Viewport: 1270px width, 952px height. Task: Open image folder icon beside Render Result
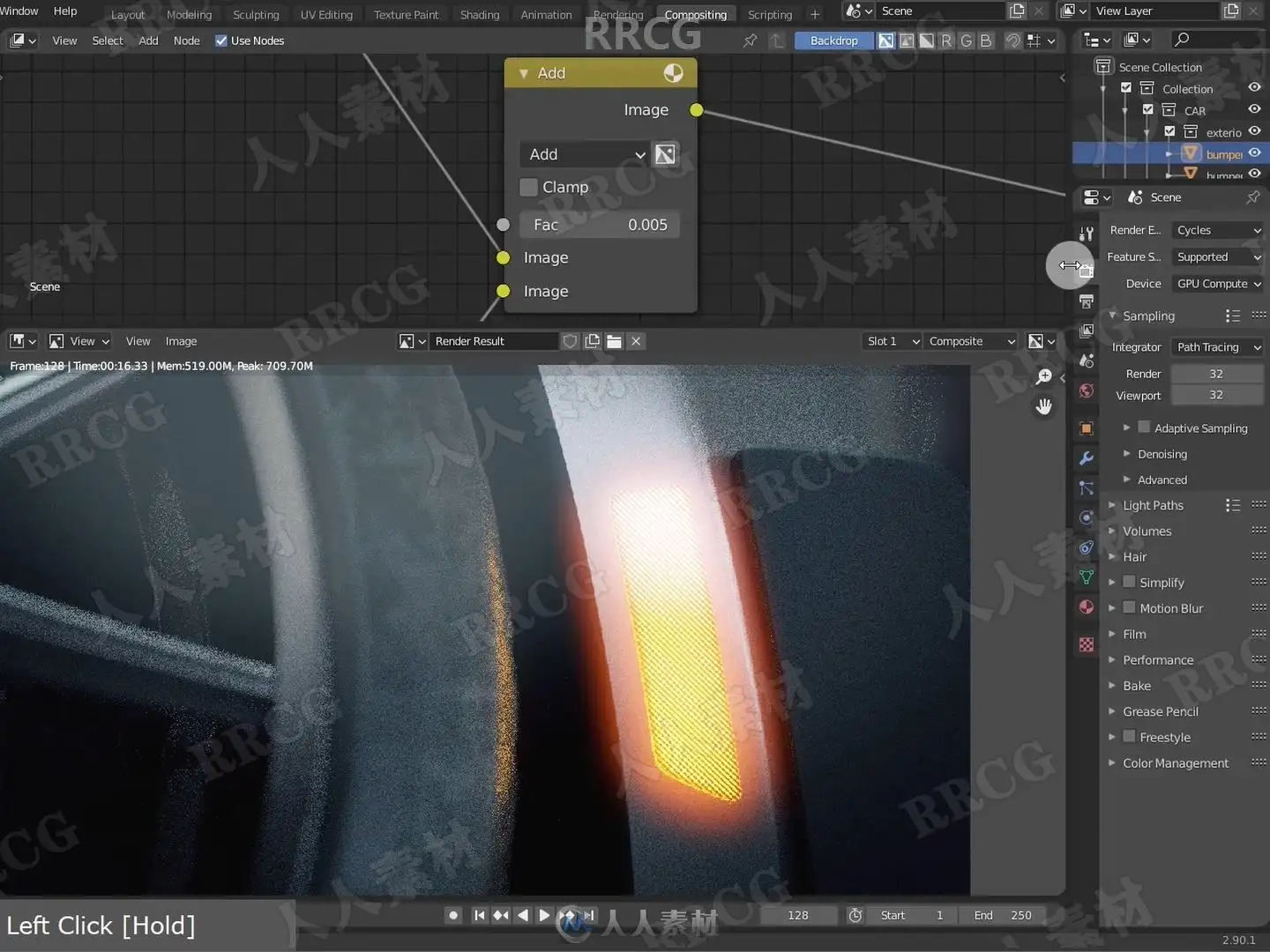point(614,341)
